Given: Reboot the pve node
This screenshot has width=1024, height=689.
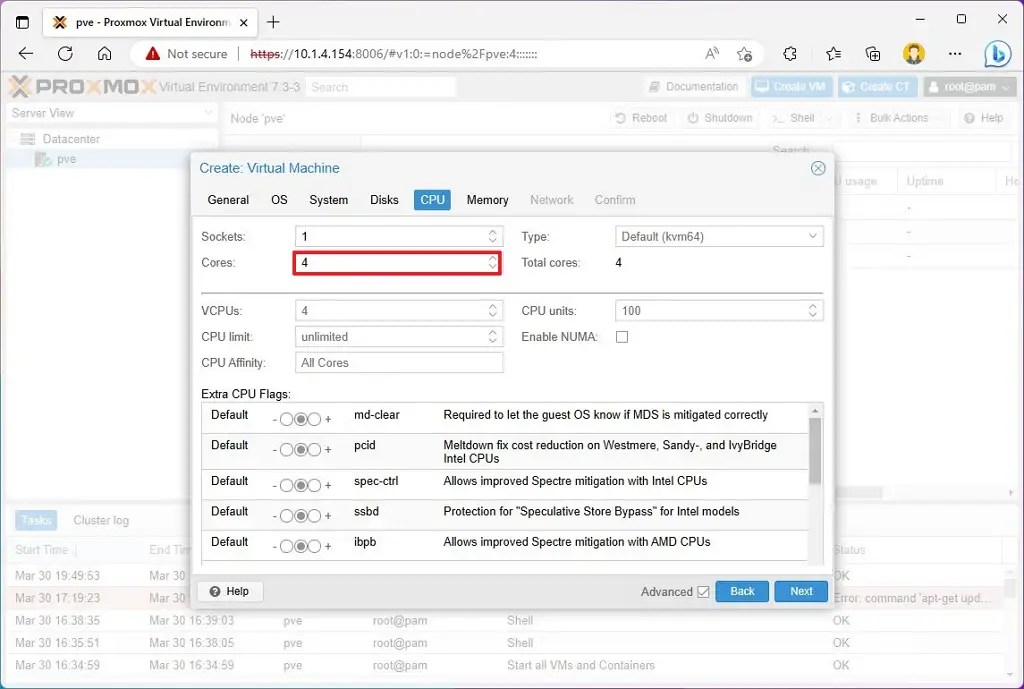Looking at the screenshot, I should 641,117.
